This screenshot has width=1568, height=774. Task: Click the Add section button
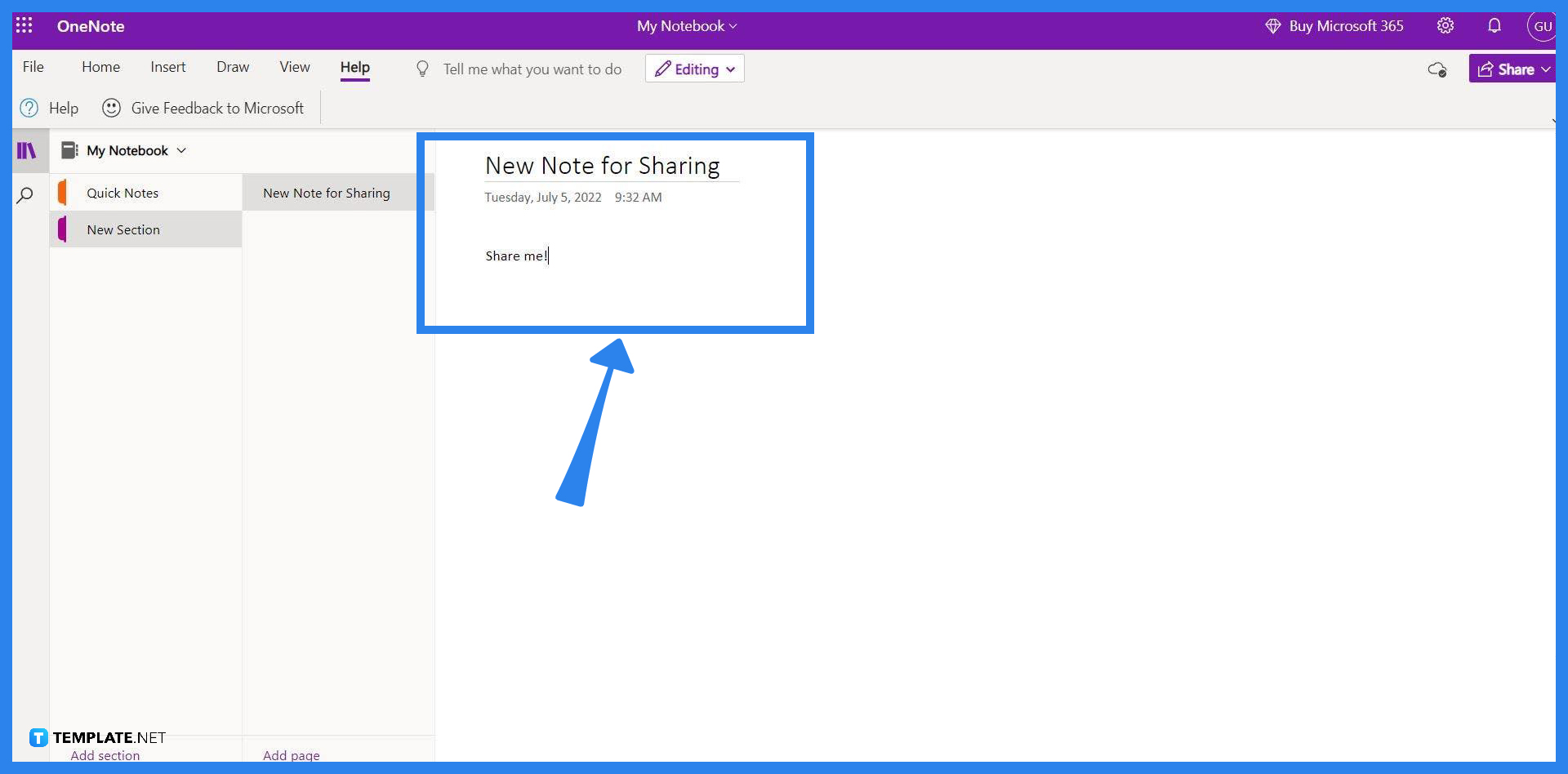(105, 755)
